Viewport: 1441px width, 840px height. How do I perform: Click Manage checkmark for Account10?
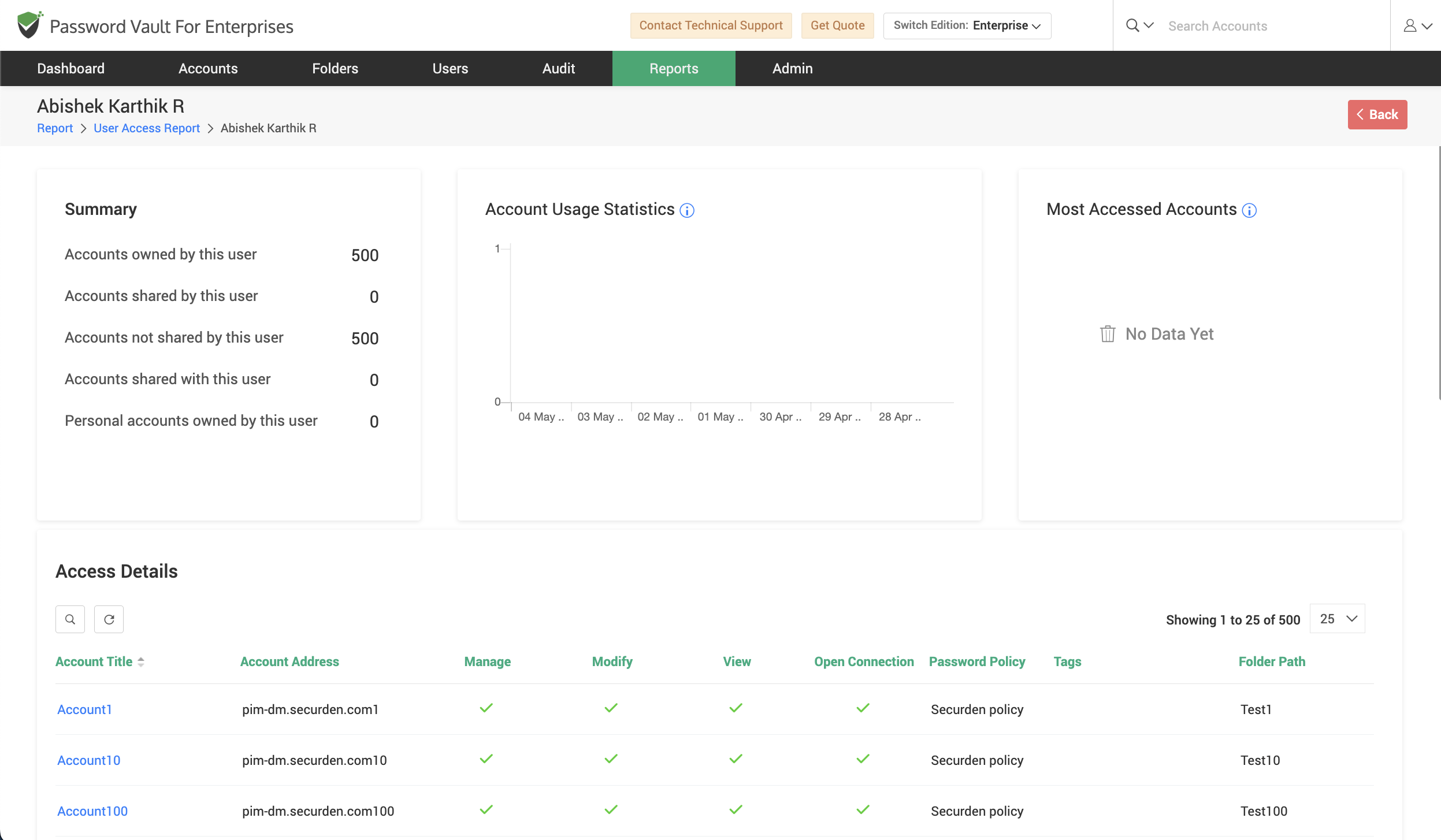click(x=486, y=759)
